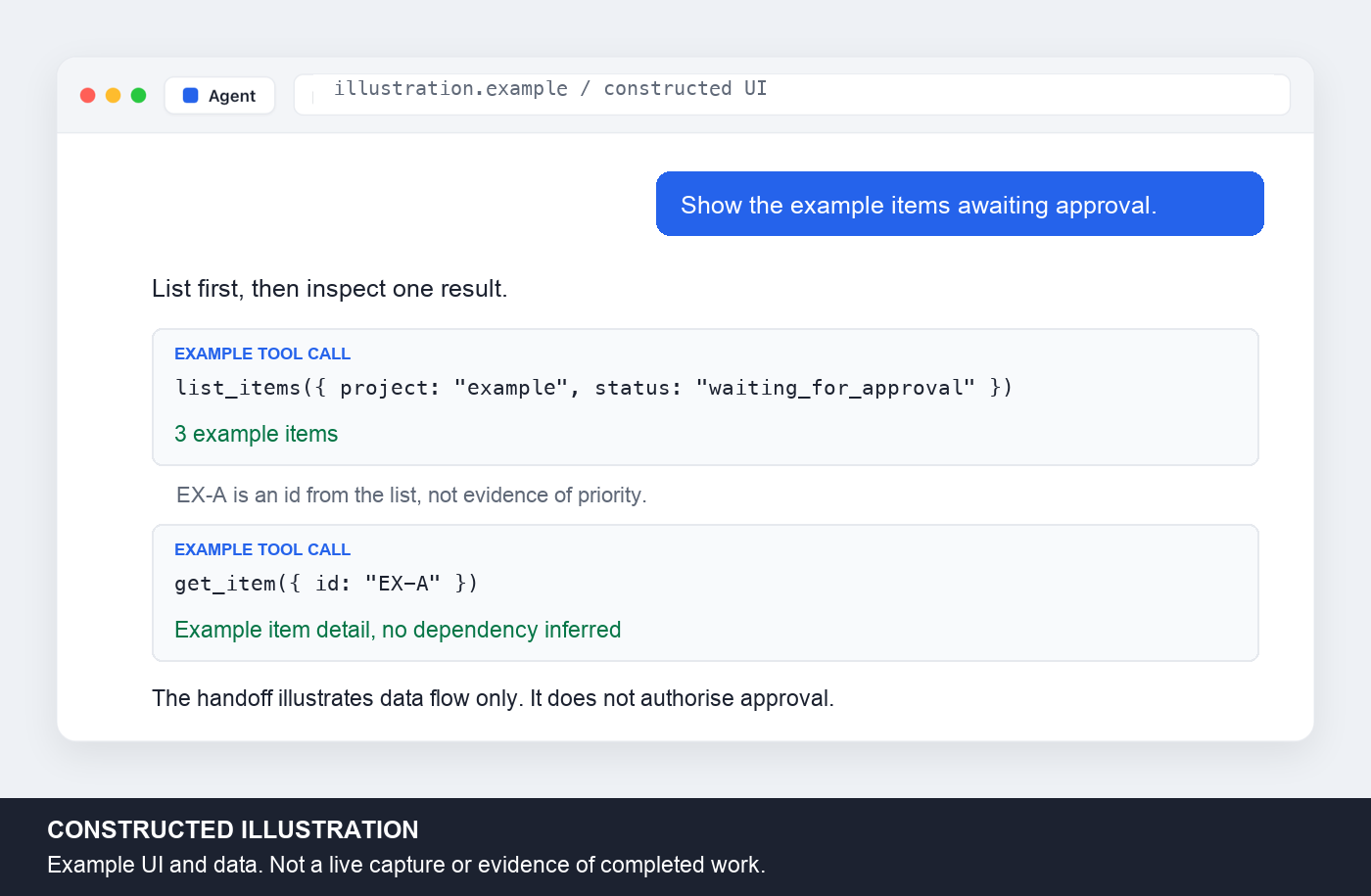Click the get_item tool call code line

[326, 584]
